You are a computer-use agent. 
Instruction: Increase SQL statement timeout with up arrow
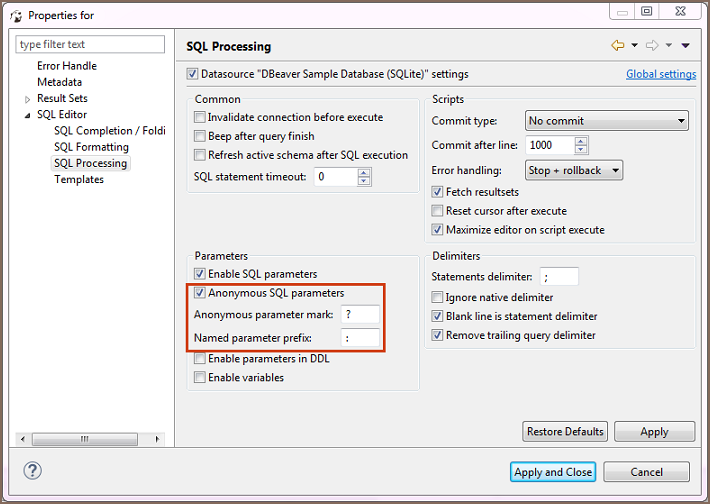364,172
